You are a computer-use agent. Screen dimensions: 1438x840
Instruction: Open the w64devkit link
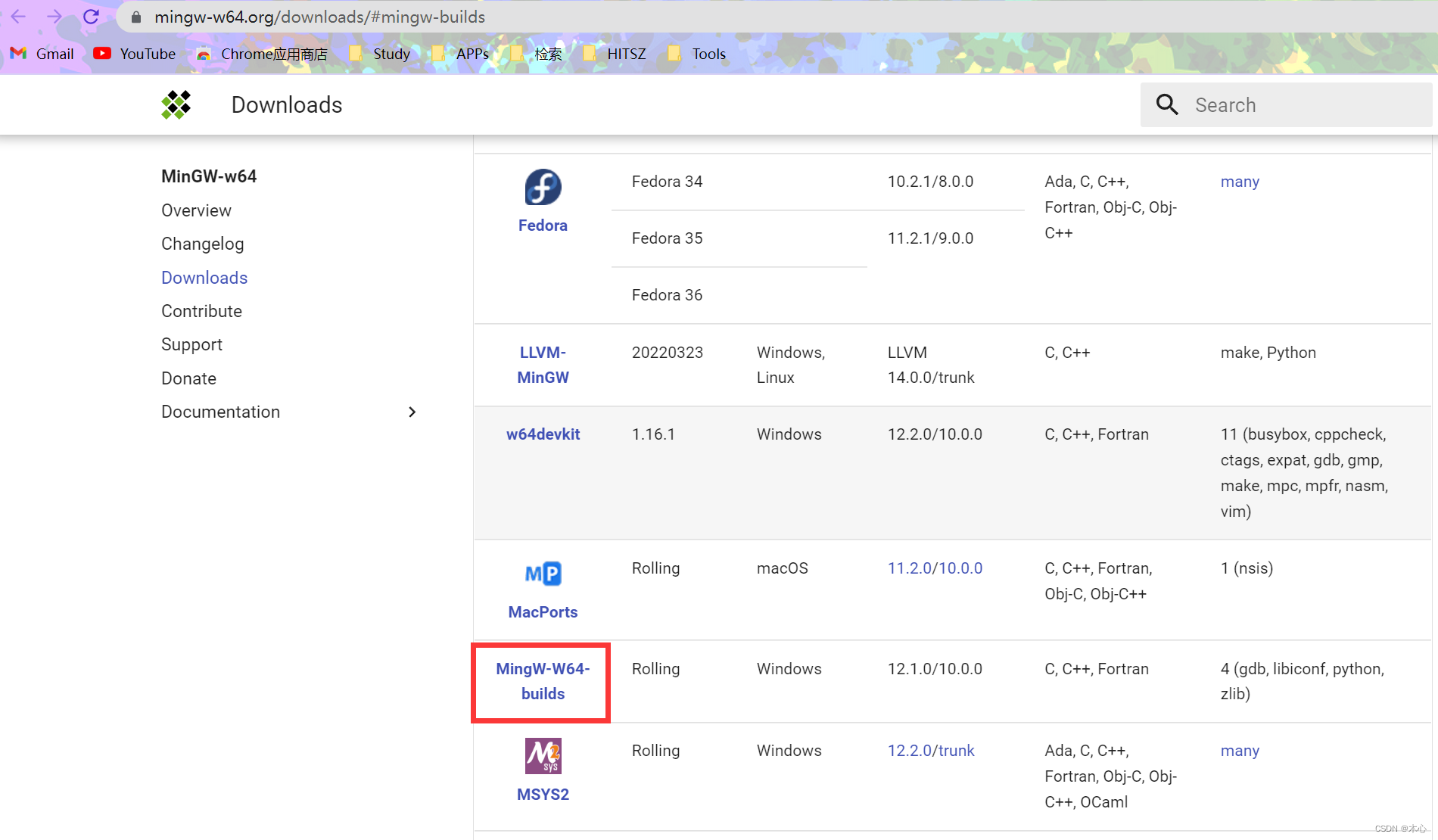(543, 434)
